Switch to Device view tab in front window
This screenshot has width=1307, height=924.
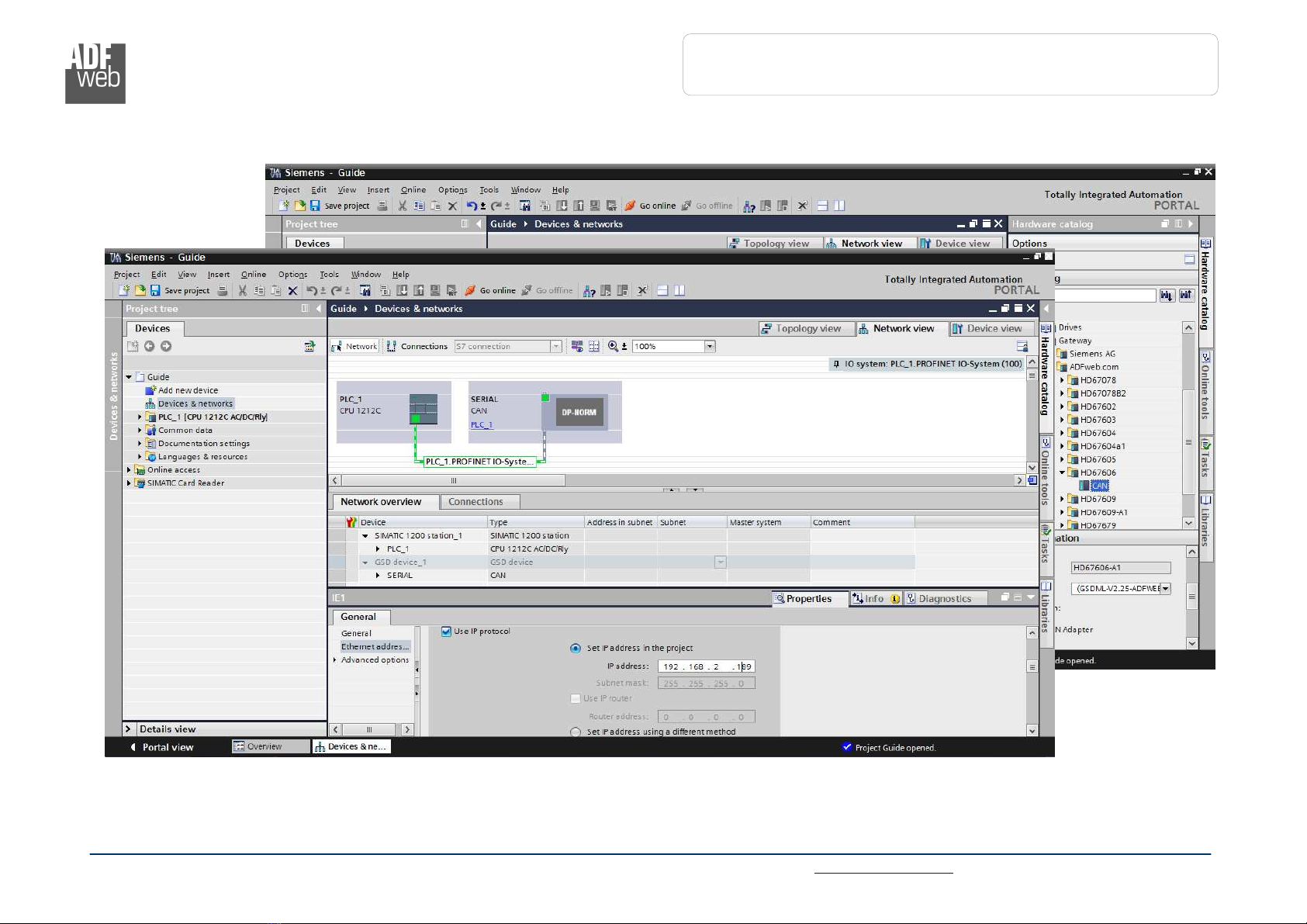pyautogui.click(x=992, y=329)
